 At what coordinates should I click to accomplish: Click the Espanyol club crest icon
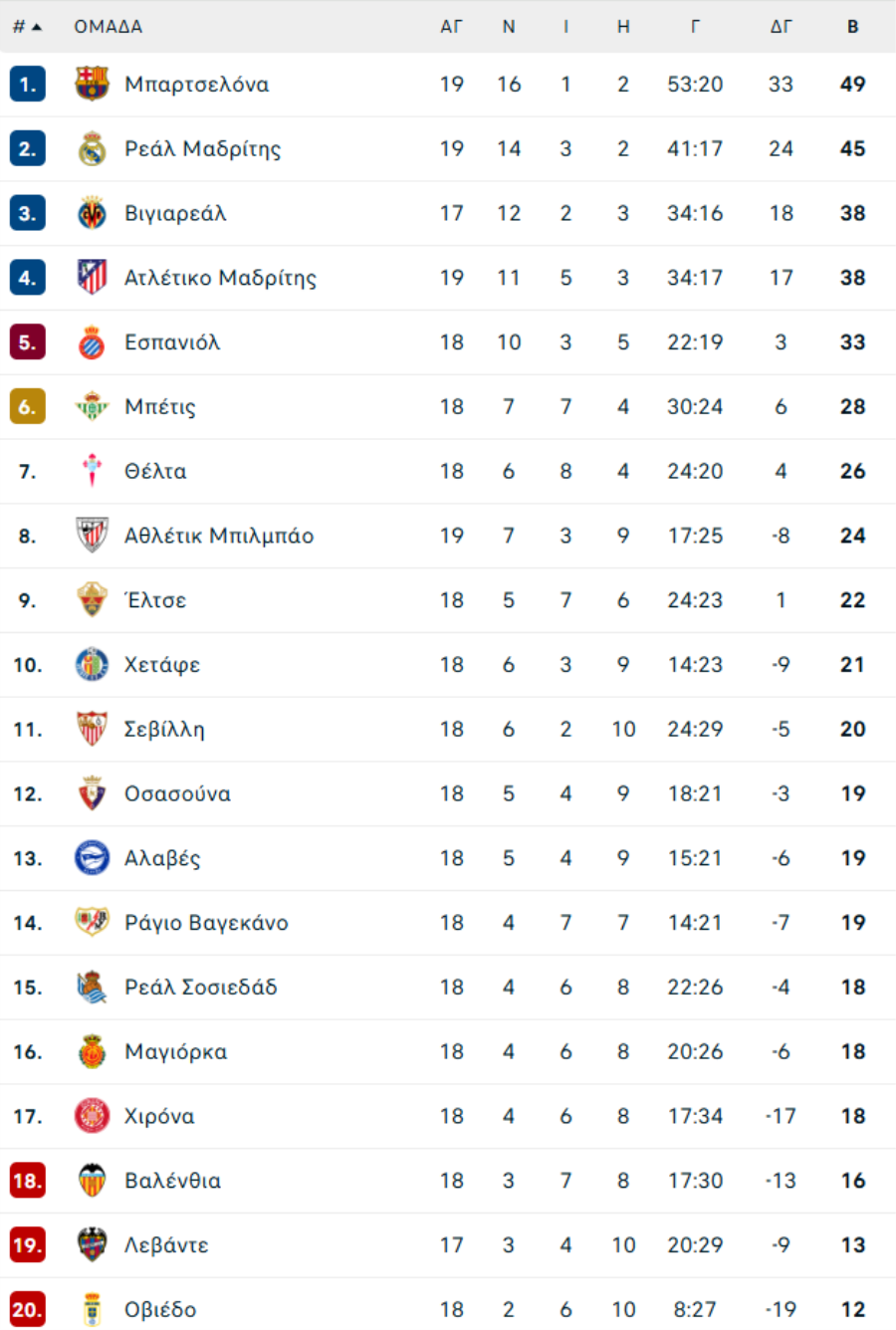tap(93, 342)
